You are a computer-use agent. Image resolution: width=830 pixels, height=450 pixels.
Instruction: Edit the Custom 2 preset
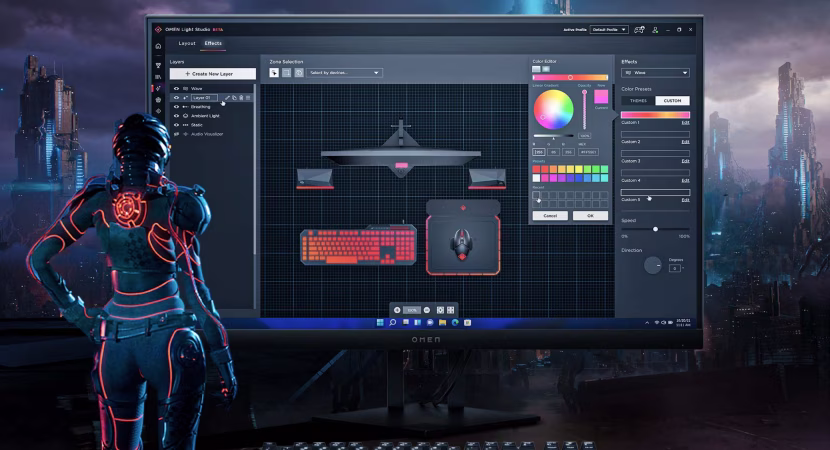click(685, 142)
